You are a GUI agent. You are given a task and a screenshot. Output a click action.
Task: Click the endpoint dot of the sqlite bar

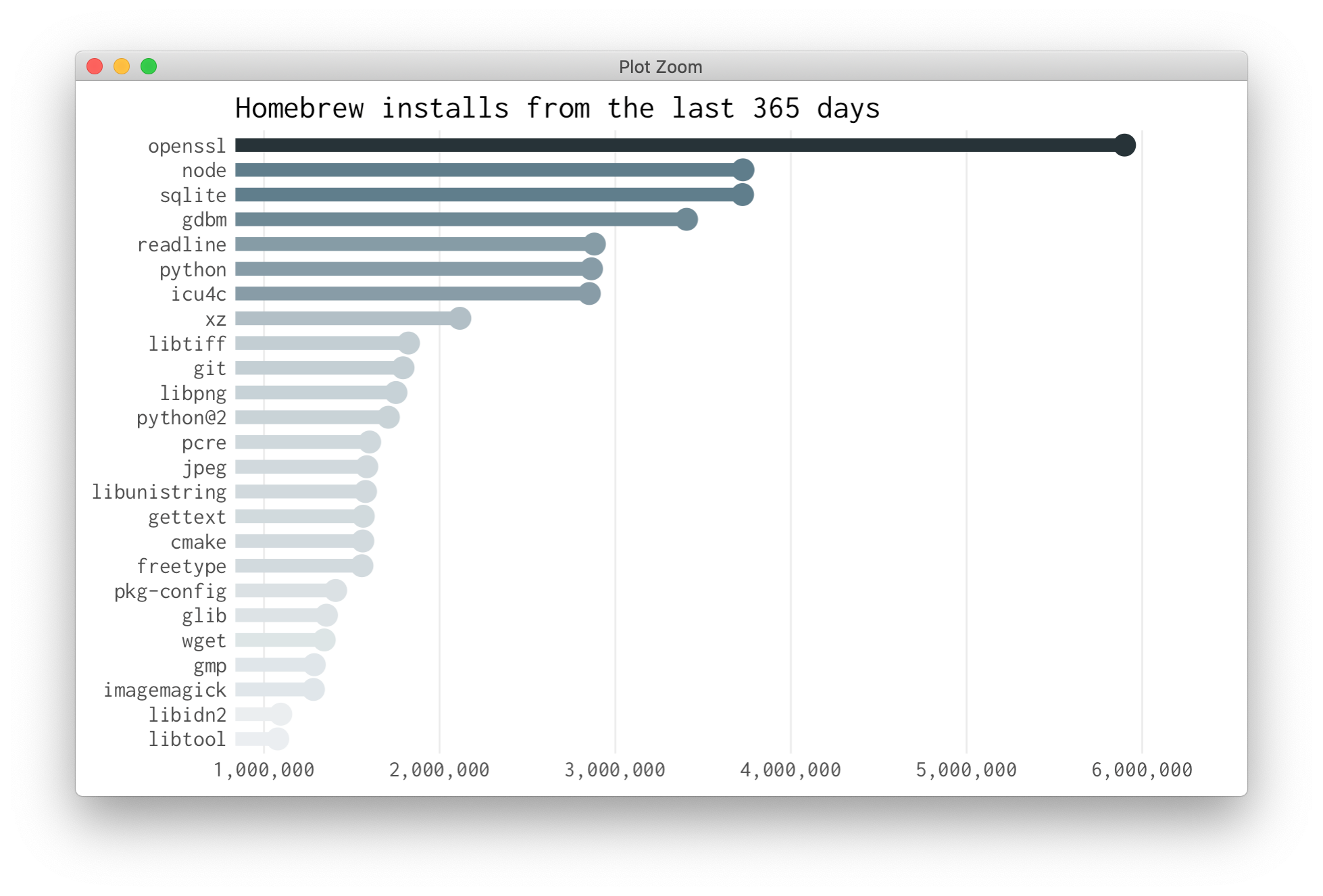click(x=743, y=195)
